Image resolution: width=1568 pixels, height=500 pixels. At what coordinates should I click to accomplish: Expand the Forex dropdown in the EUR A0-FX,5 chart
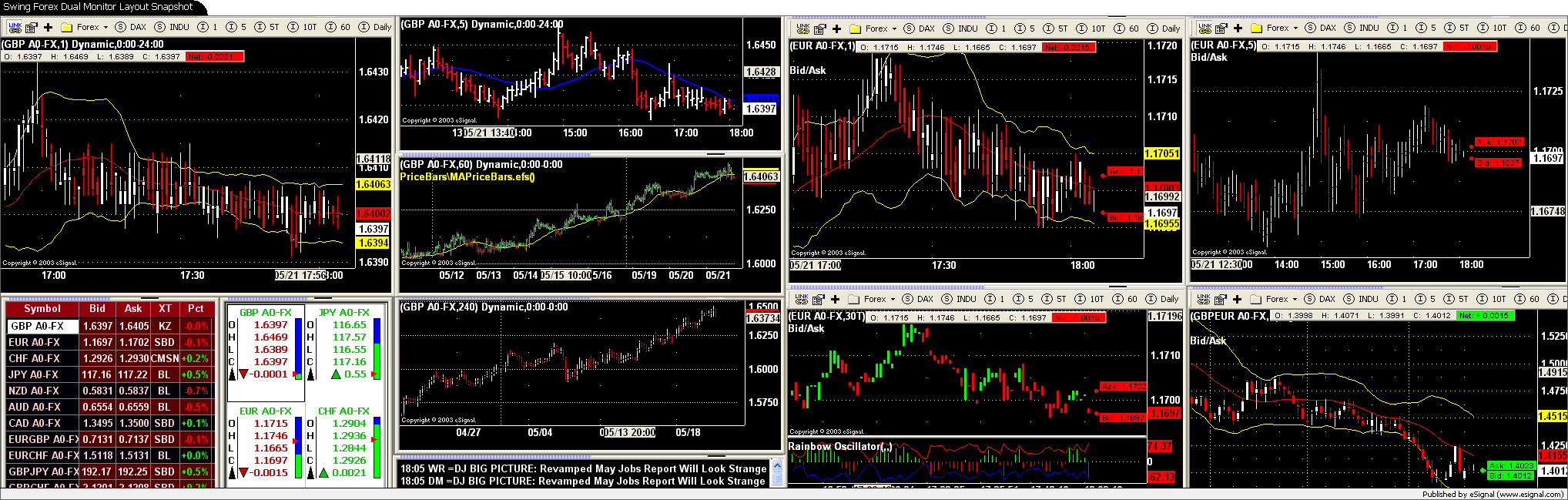pyautogui.click(x=1275, y=28)
